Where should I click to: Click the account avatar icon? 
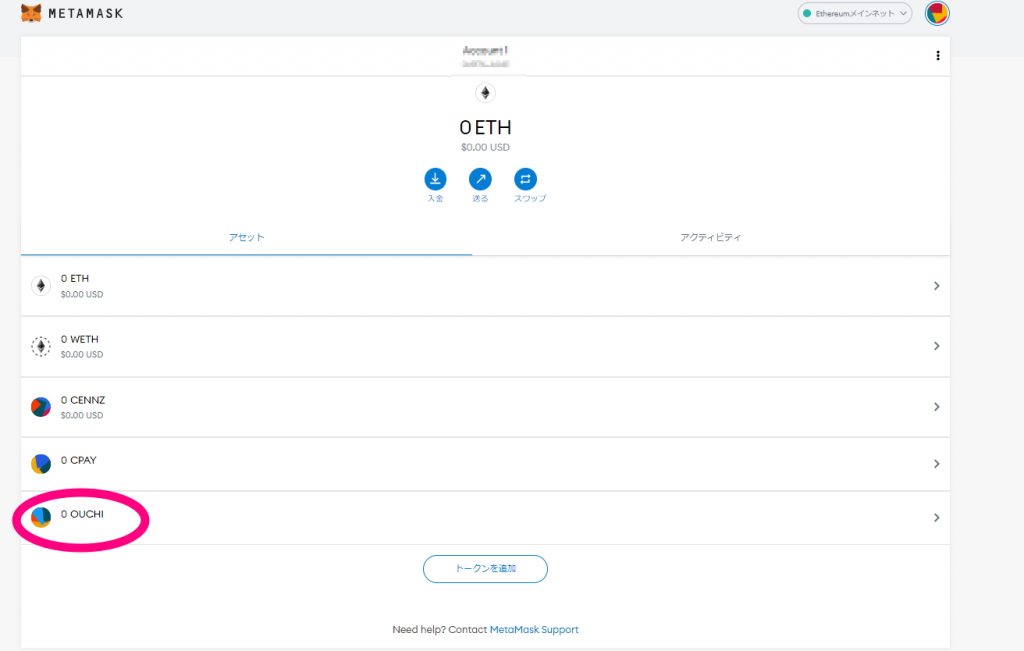point(937,14)
